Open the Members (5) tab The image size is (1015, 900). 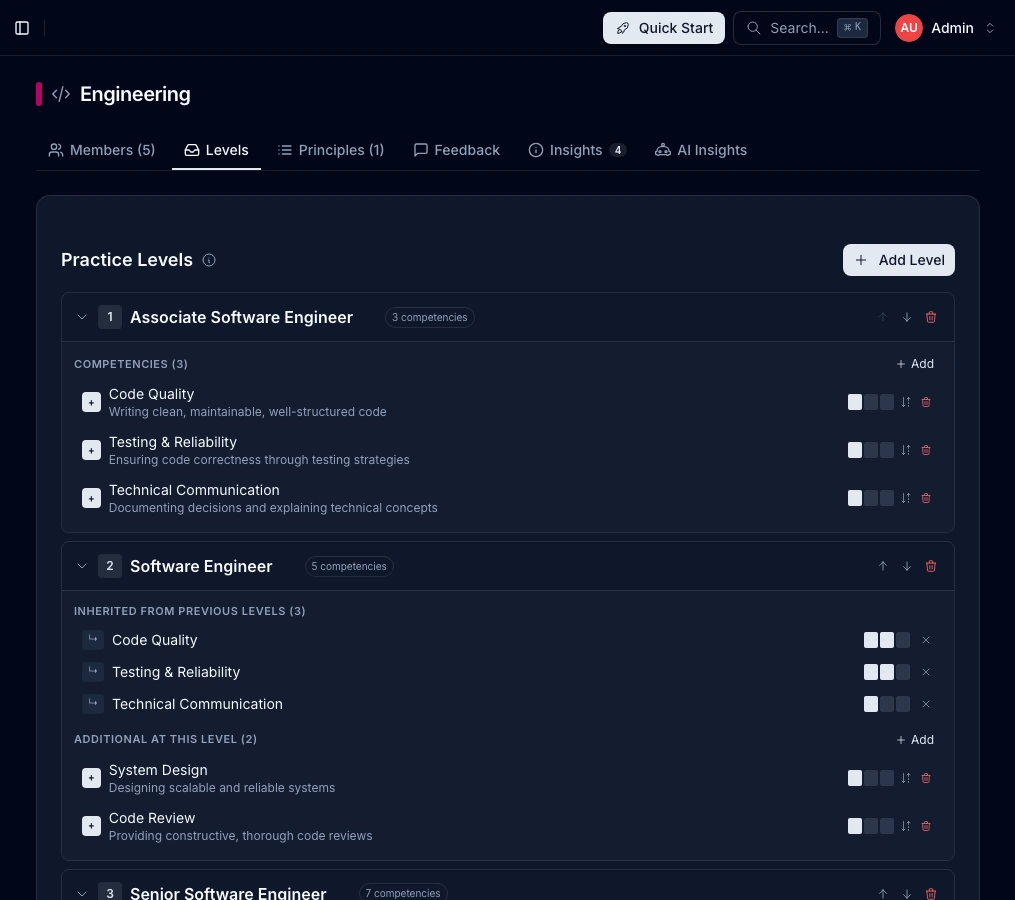click(102, 150)
